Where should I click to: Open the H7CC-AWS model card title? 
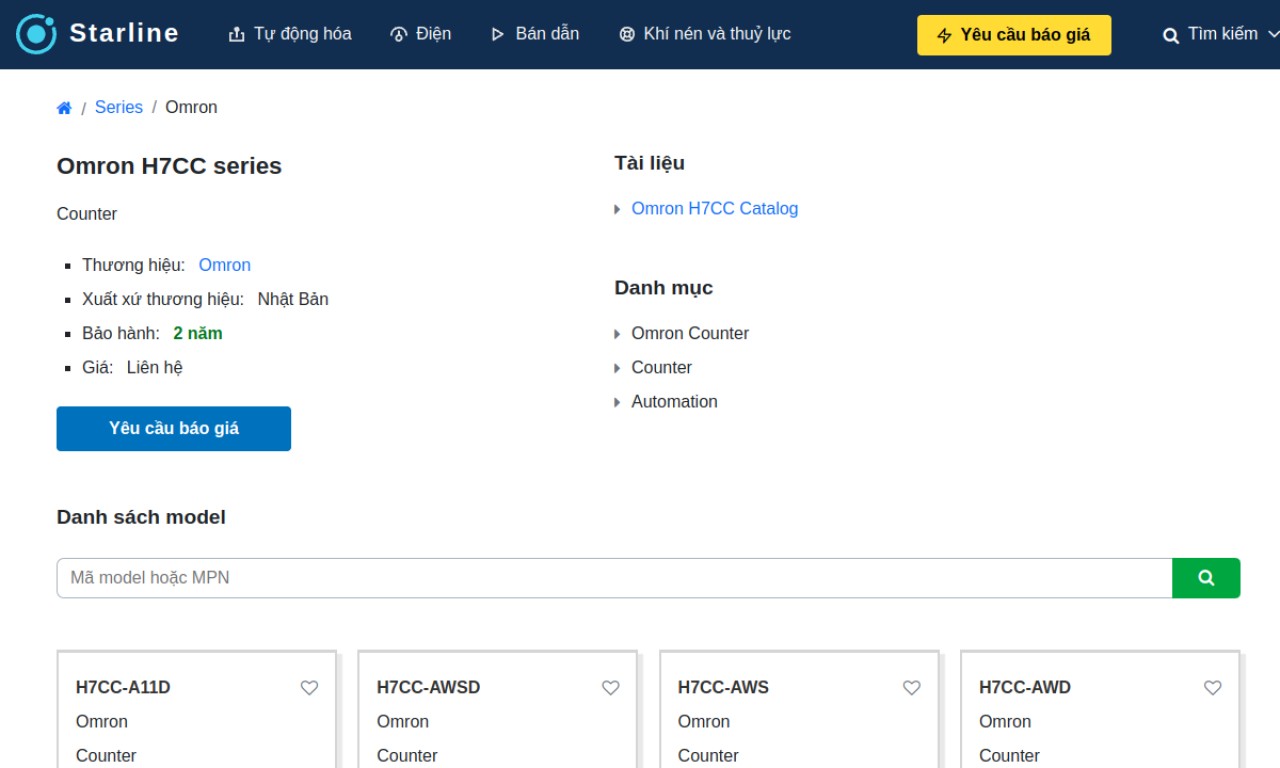pyautogui.click(x=724, y=687)
